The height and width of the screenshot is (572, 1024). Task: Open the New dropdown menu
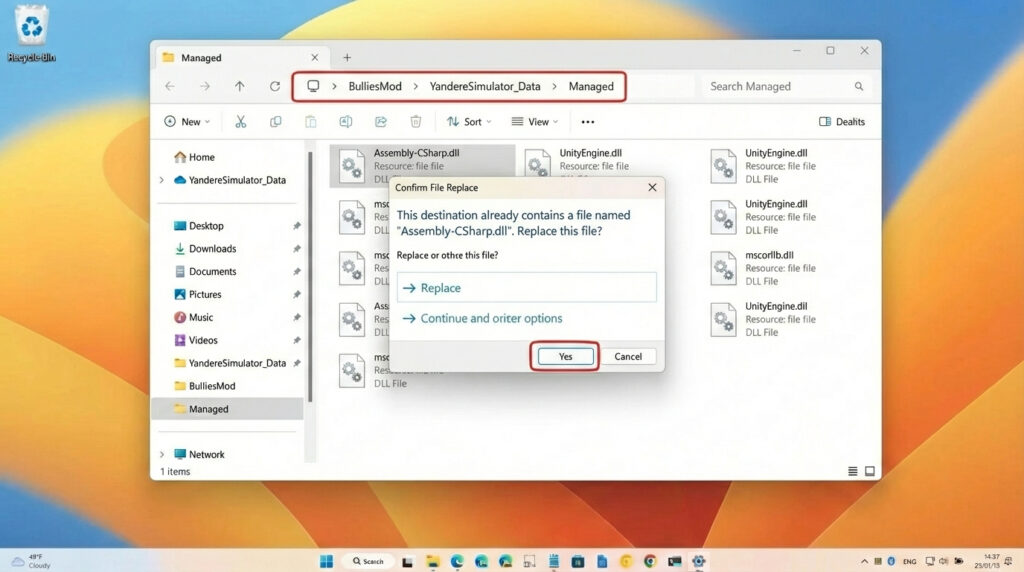(187, 122)
